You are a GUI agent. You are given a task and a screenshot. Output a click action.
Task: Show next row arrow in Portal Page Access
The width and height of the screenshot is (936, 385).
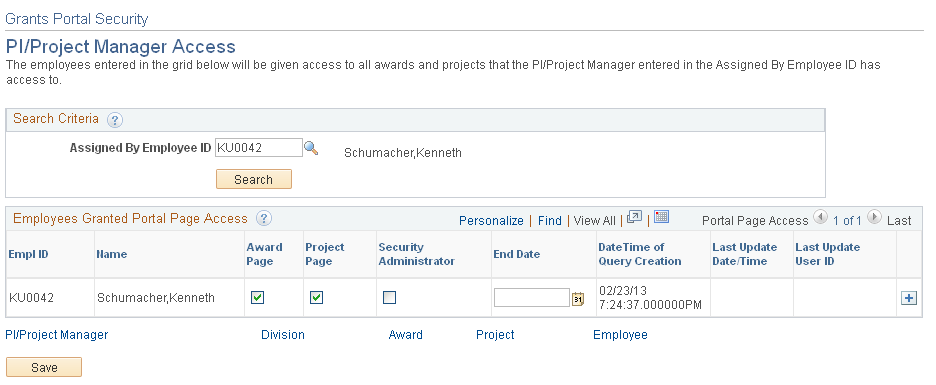coord(874,217)
